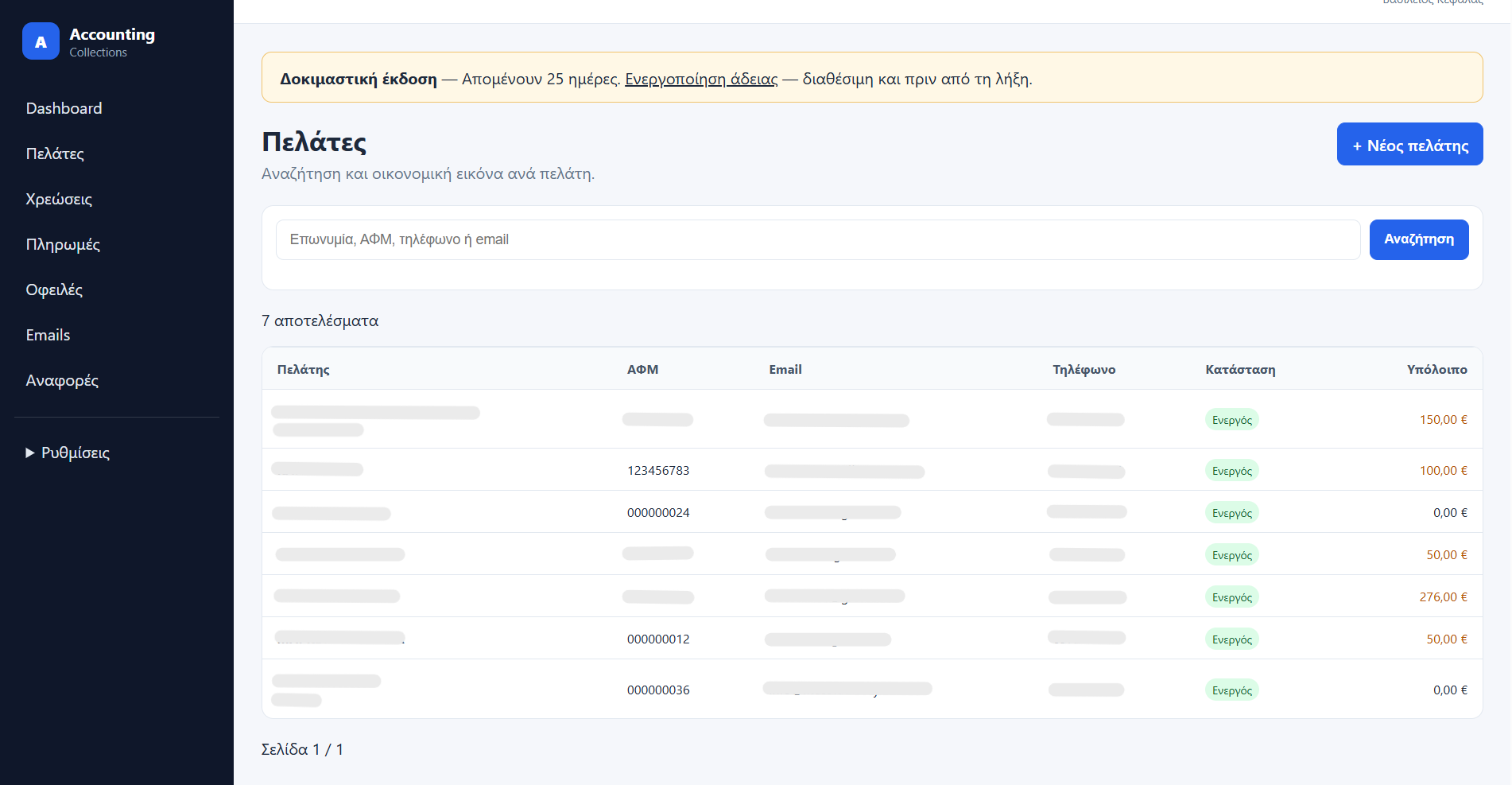The height and width of the screenshot is (785, 1512).
Task: Open the Dashboard sidebar item
Action: pos(64,108)
